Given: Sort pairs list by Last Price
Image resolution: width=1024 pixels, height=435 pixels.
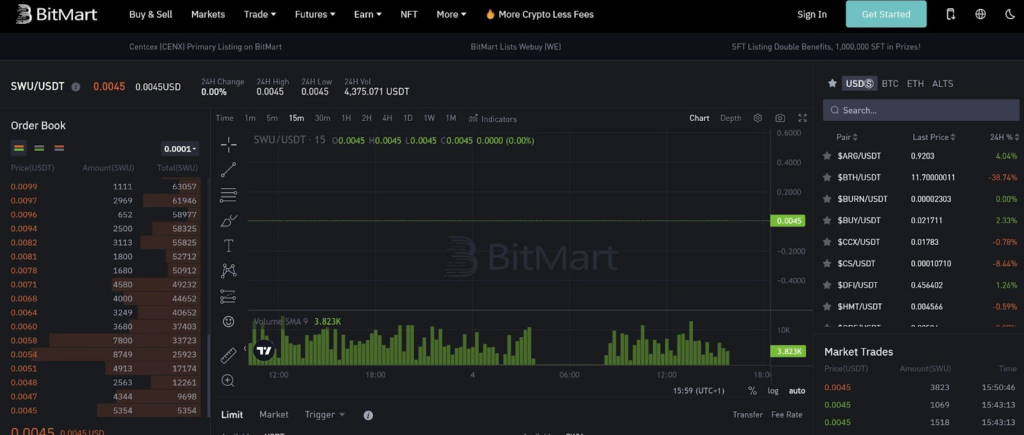Looking at the screenshot, I should point(934,137).
